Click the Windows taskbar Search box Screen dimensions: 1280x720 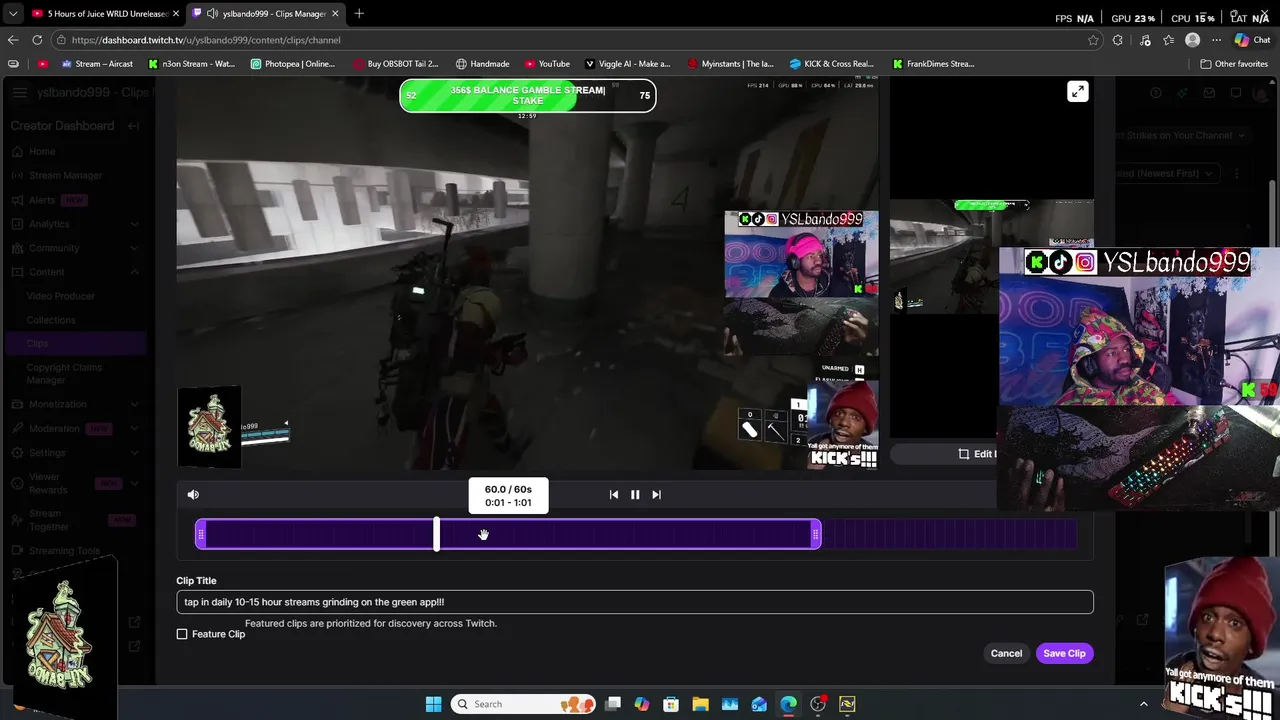tap(523, 704)
